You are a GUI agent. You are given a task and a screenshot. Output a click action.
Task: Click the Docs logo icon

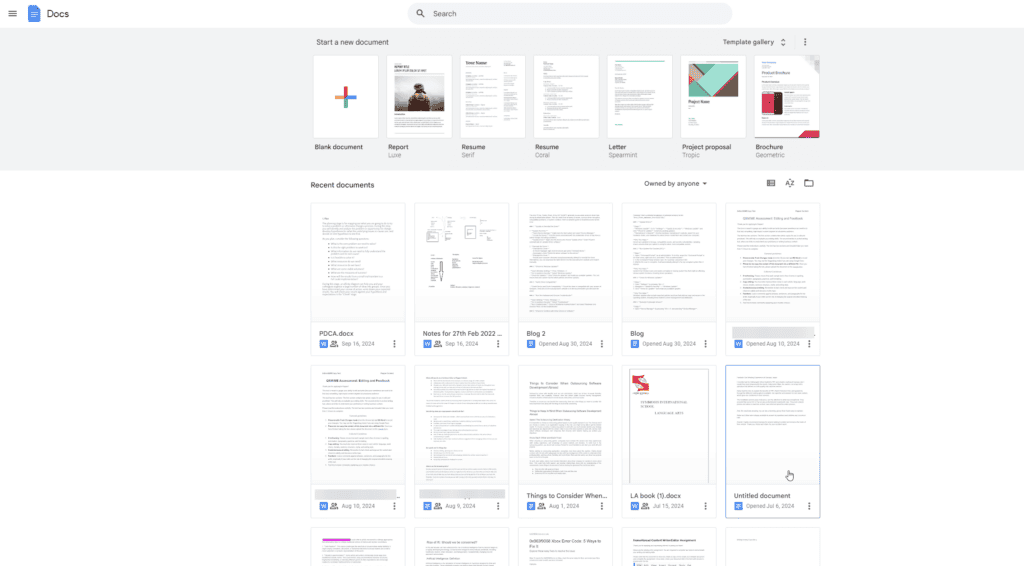pos(34,13)
